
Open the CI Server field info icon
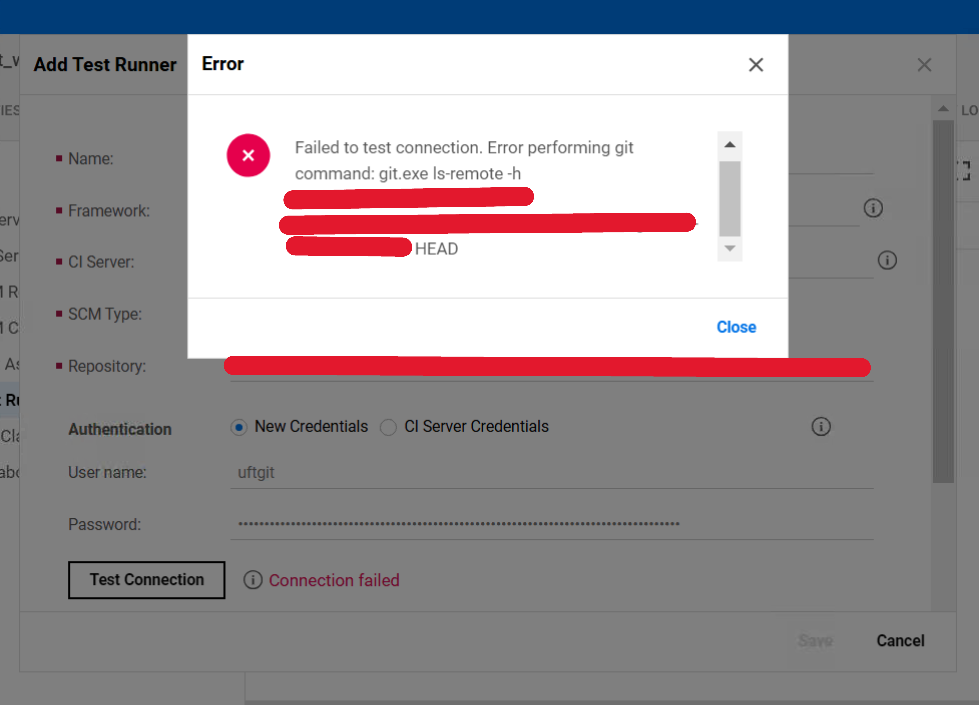(887, 260)
